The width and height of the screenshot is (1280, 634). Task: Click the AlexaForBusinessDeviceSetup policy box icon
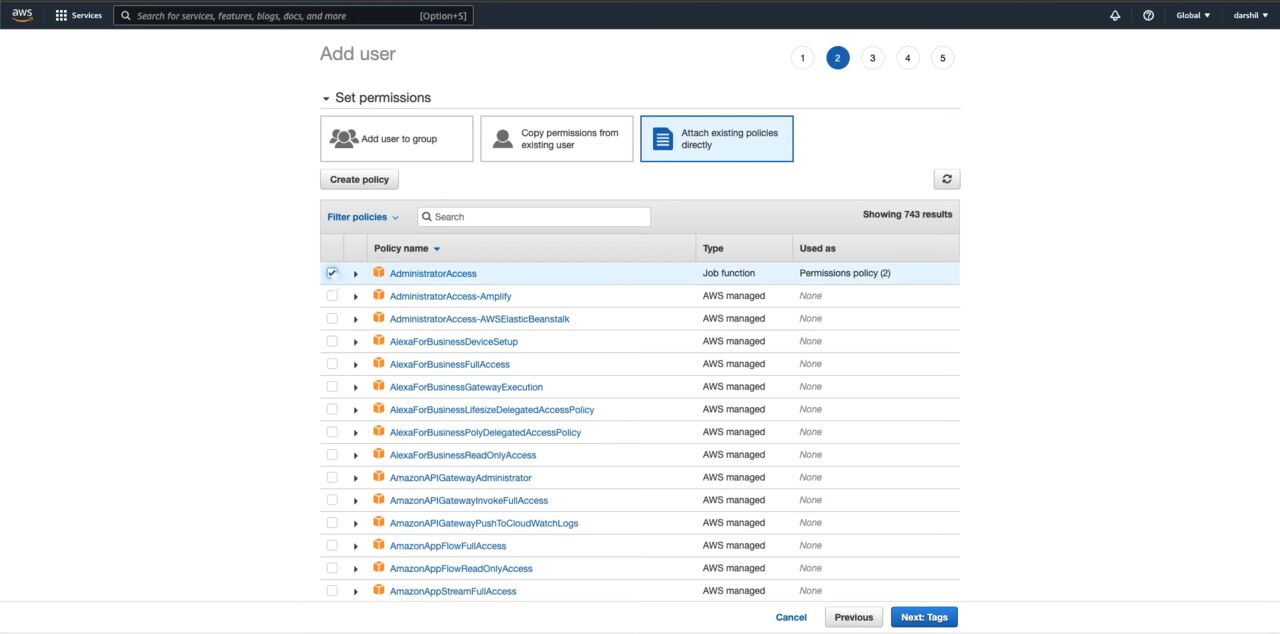379,340
